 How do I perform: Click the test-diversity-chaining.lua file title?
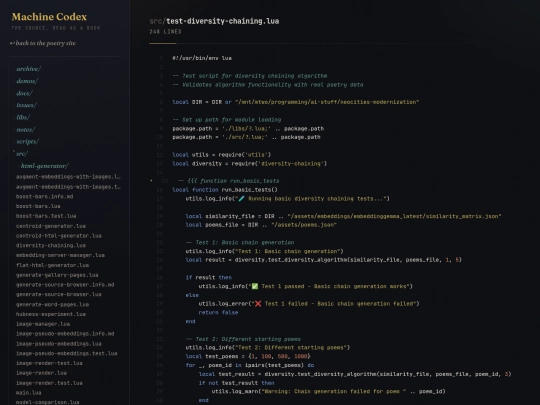[x=222, y=21]
